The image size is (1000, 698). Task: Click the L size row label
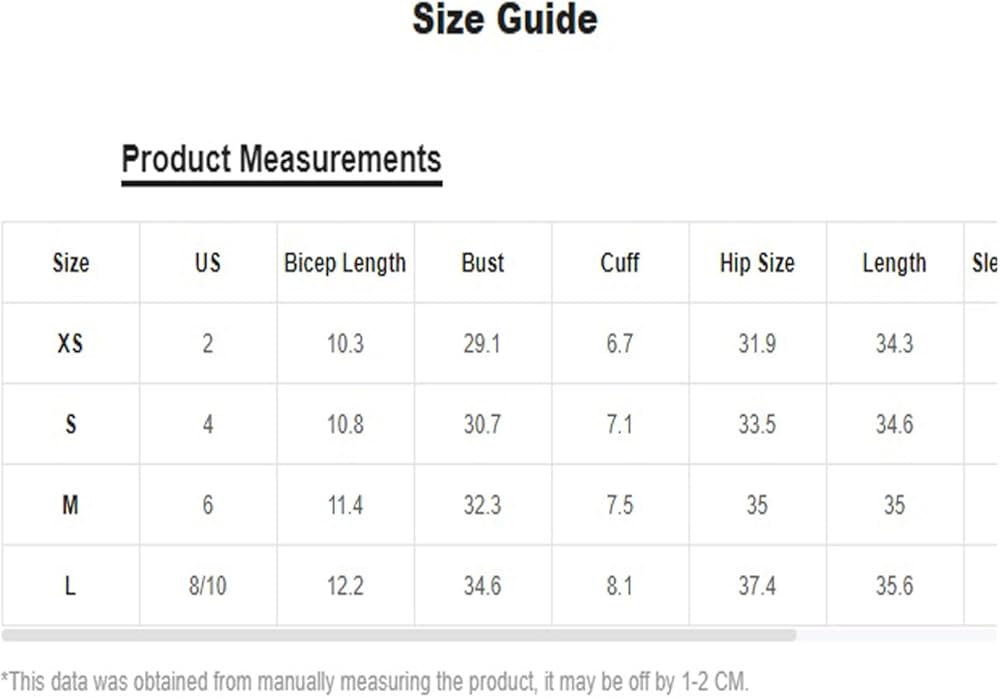(70, 585)
